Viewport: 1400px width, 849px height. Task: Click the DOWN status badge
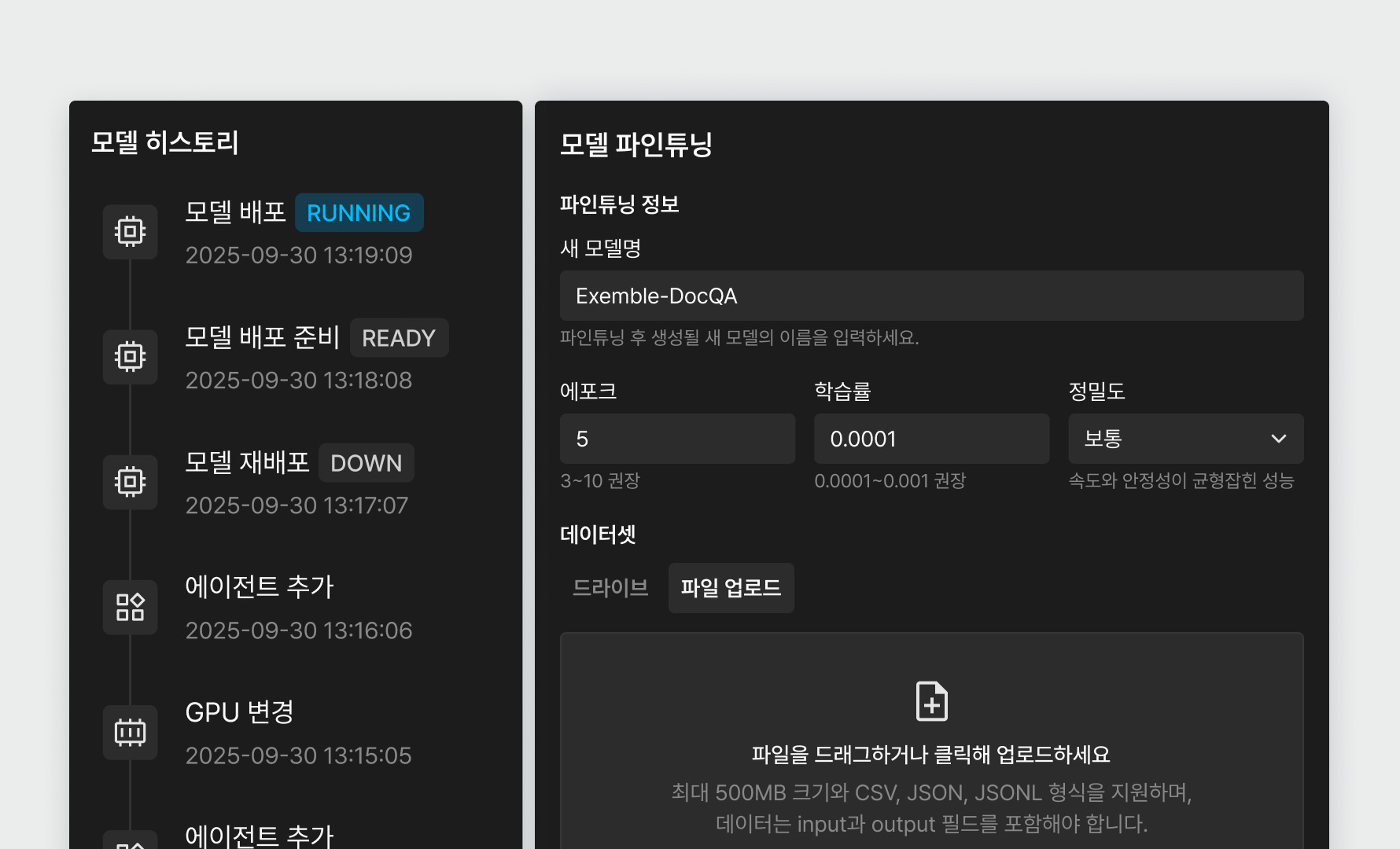pos(366,463)
